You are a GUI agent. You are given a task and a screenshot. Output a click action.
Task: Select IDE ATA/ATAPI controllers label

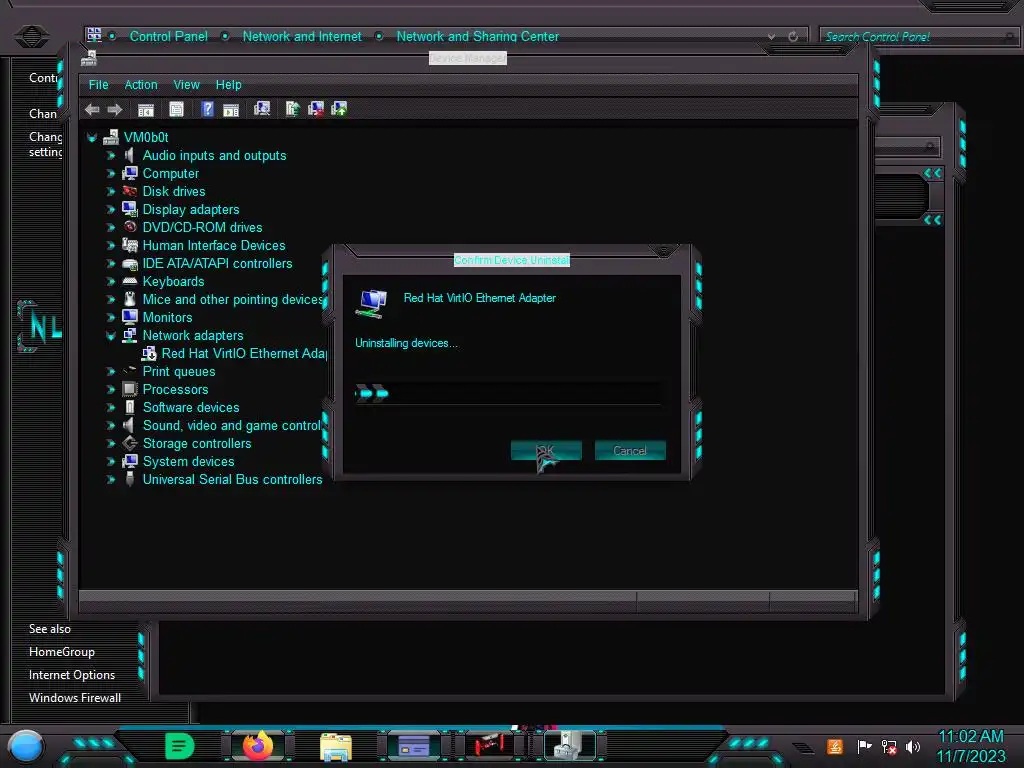pos(217,264)
